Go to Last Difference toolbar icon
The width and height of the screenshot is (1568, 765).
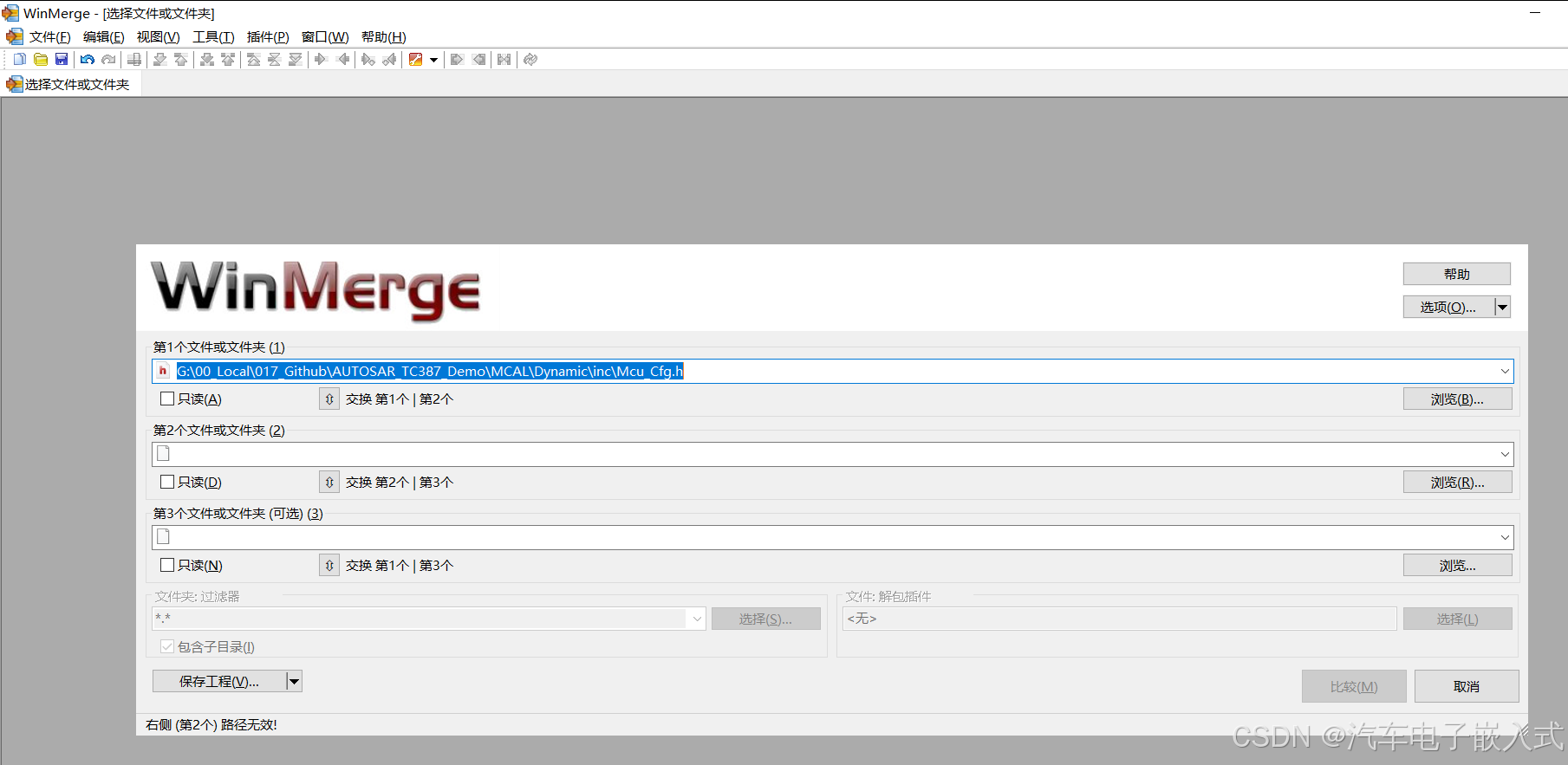pos(296,59)
